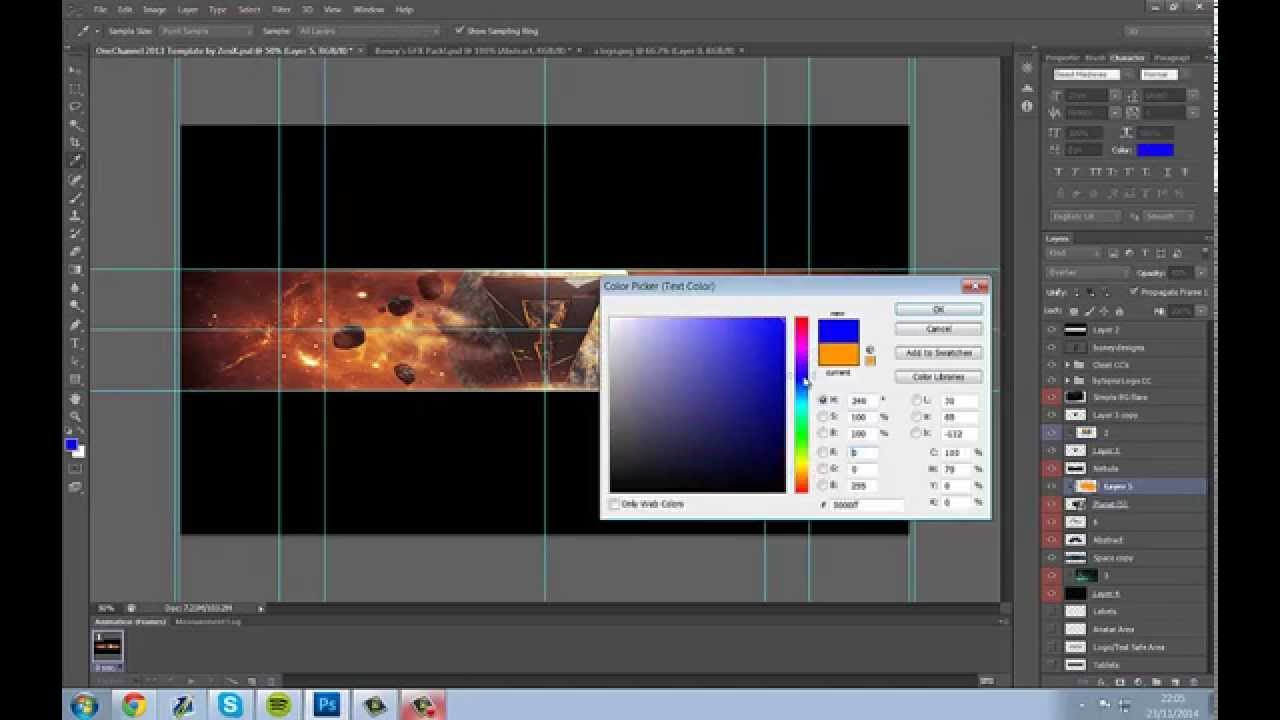
Task: Create a new group folder icon
Action: 1156,682
